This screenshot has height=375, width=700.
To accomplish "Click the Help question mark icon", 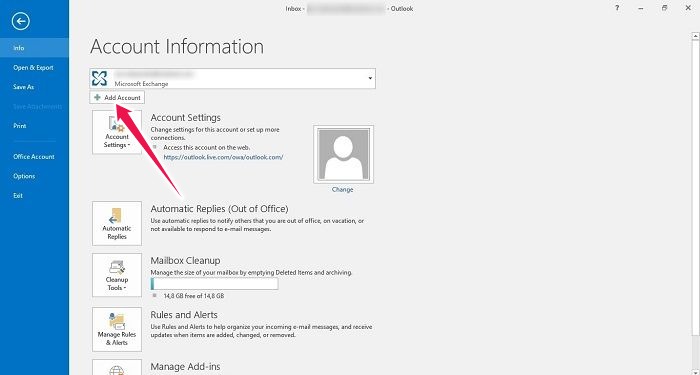I will [617, 8].
